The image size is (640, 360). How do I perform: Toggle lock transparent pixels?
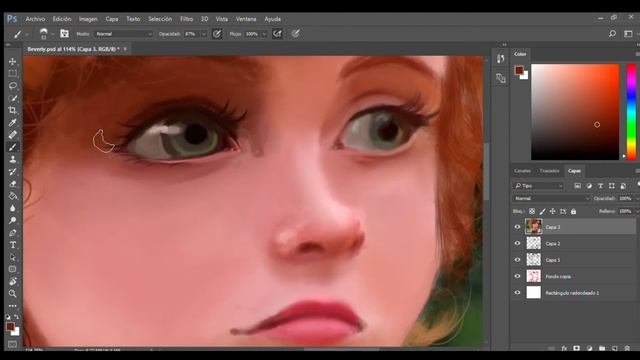532,211
